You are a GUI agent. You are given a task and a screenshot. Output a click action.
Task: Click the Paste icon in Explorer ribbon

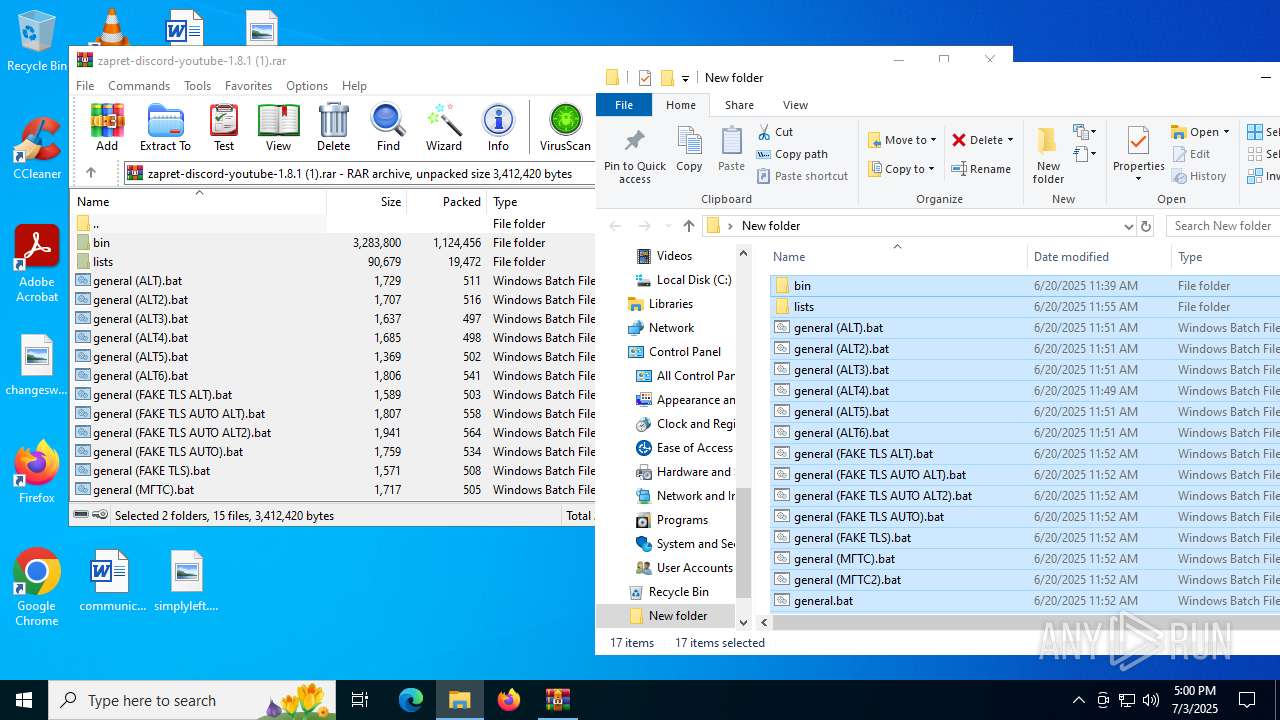(731, 149)
